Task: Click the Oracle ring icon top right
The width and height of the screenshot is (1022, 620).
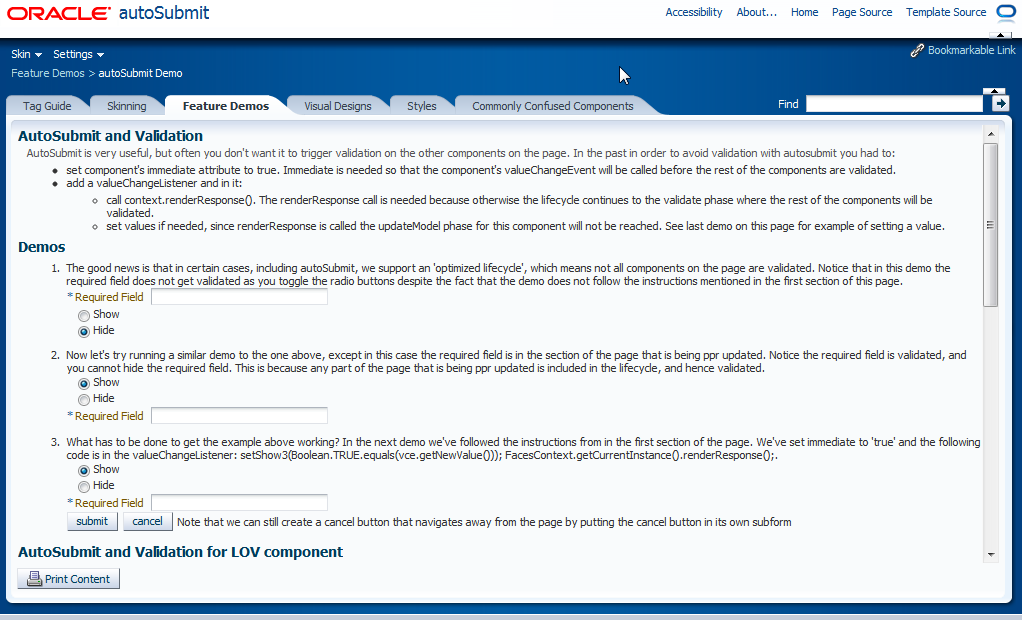Action: (x=1006, y=12)
